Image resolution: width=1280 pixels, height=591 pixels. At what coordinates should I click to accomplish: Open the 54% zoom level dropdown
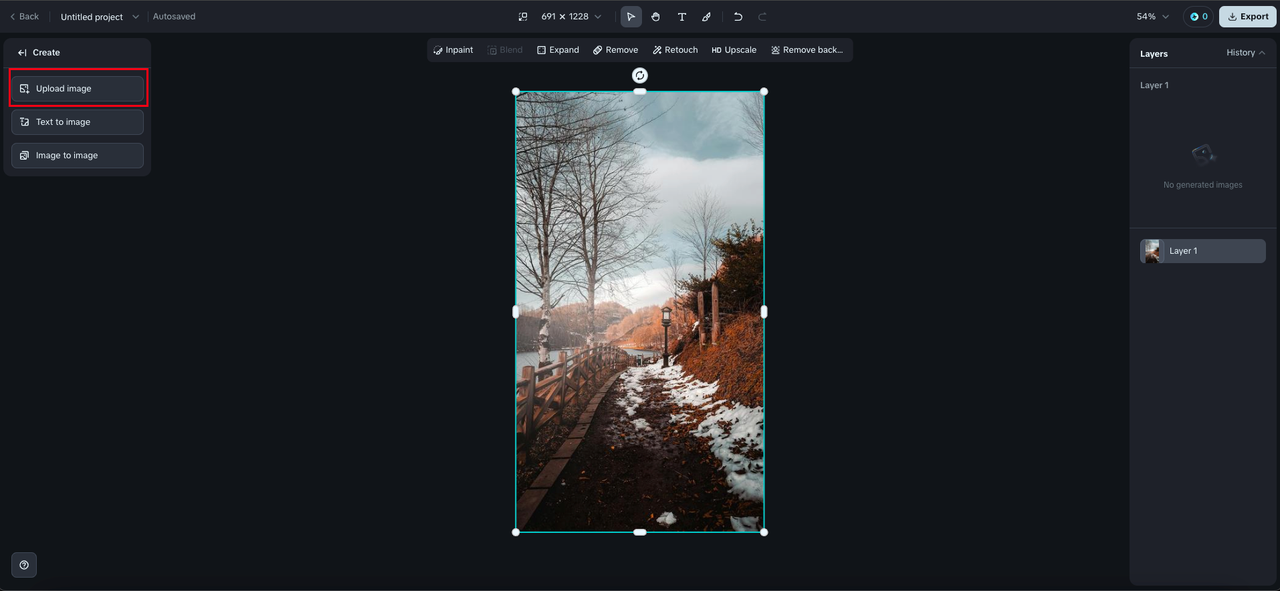coord(1152,17)
